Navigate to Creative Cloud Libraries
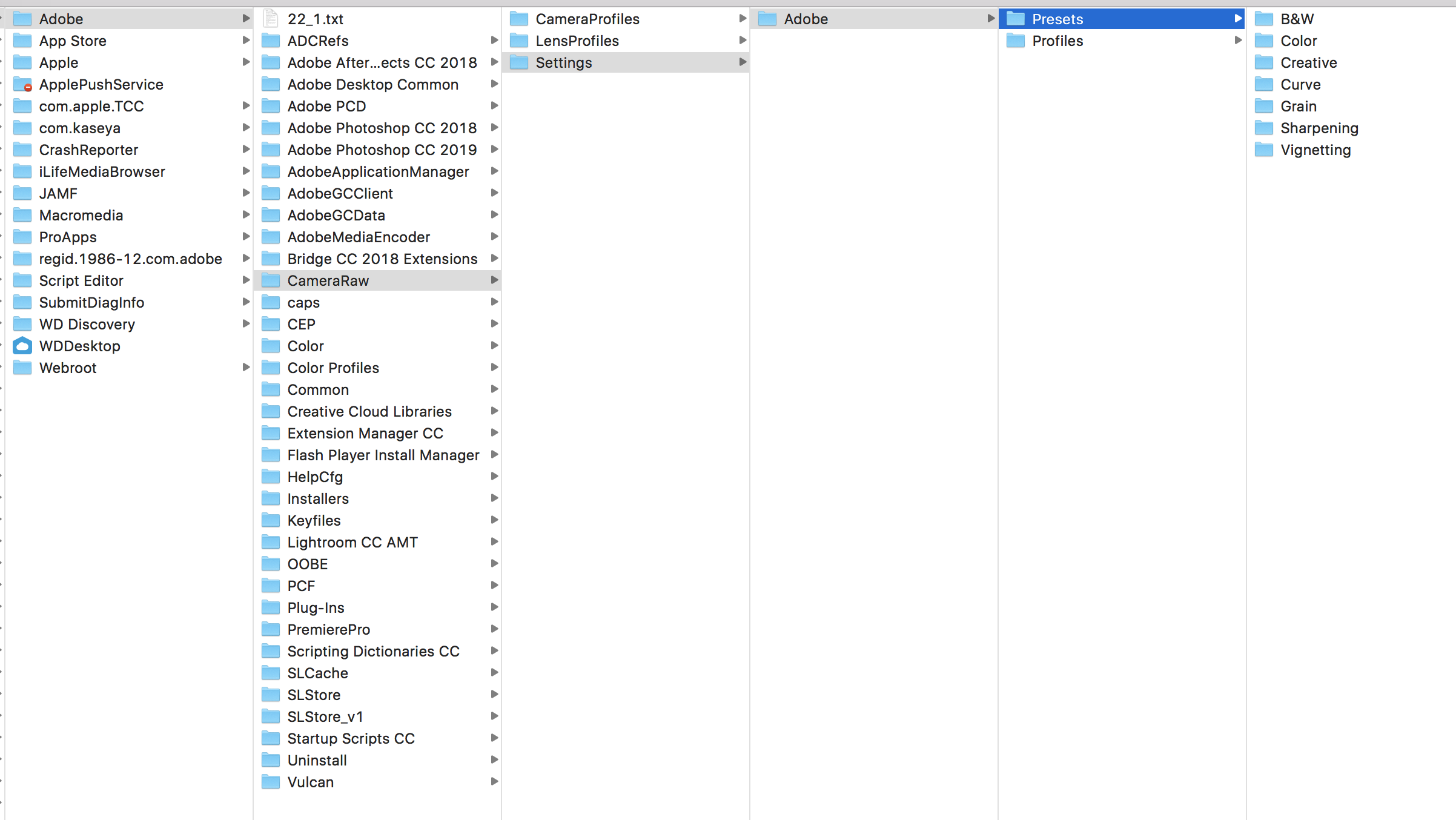The width and height of the screenshot is (1456, 820). tap(369, 411)
